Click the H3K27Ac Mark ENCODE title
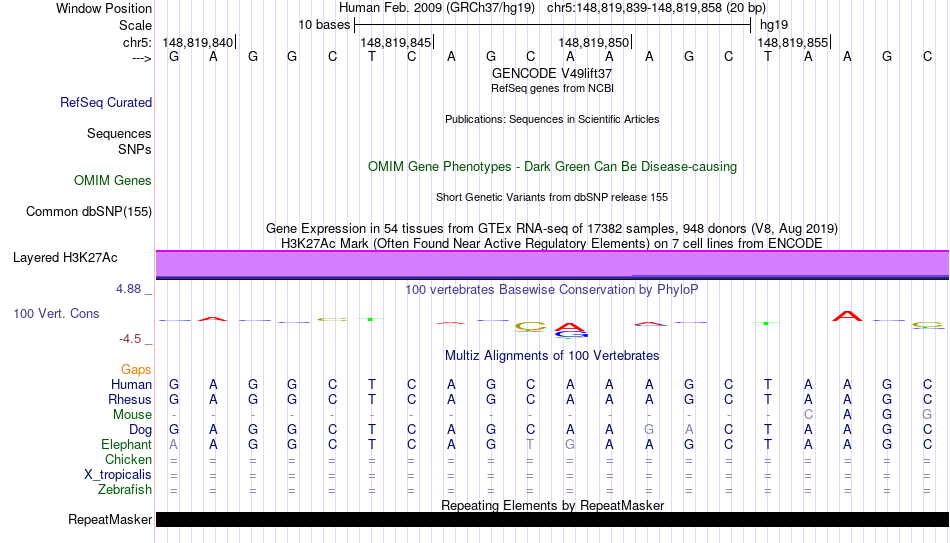 coord(552,244)
